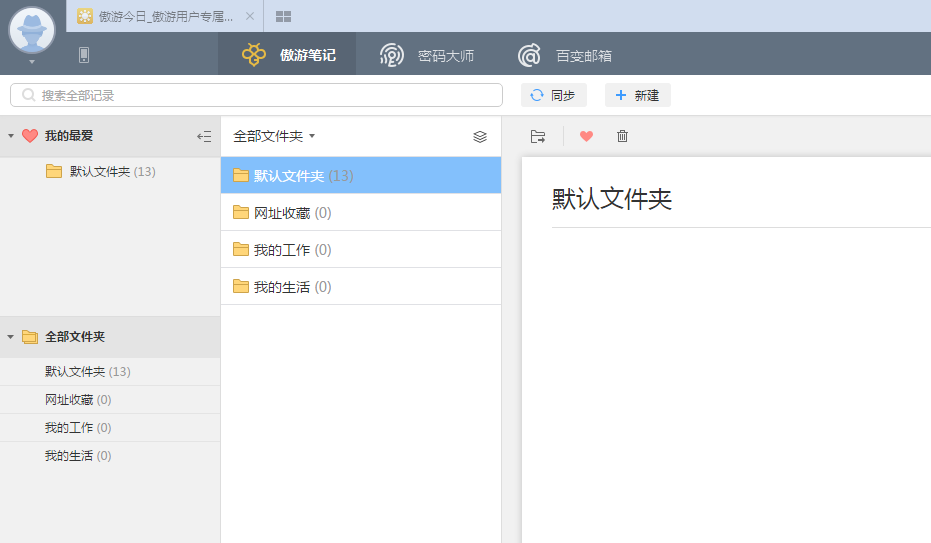Open the 全部文件夹 dropdown

pyautogui.click(x=274, y=136)
